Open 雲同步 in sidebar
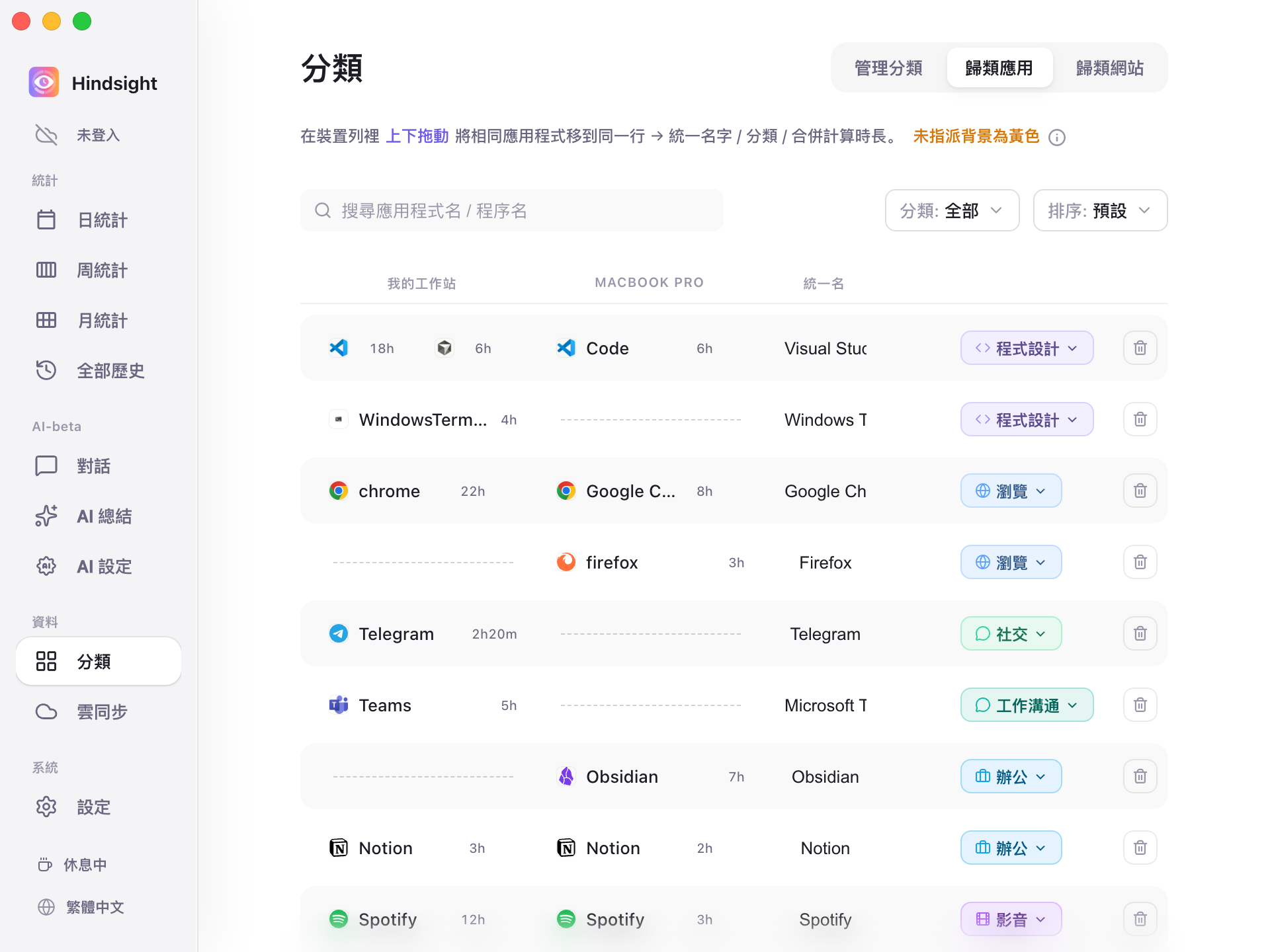1270x952 pixels. click(99, 711)
